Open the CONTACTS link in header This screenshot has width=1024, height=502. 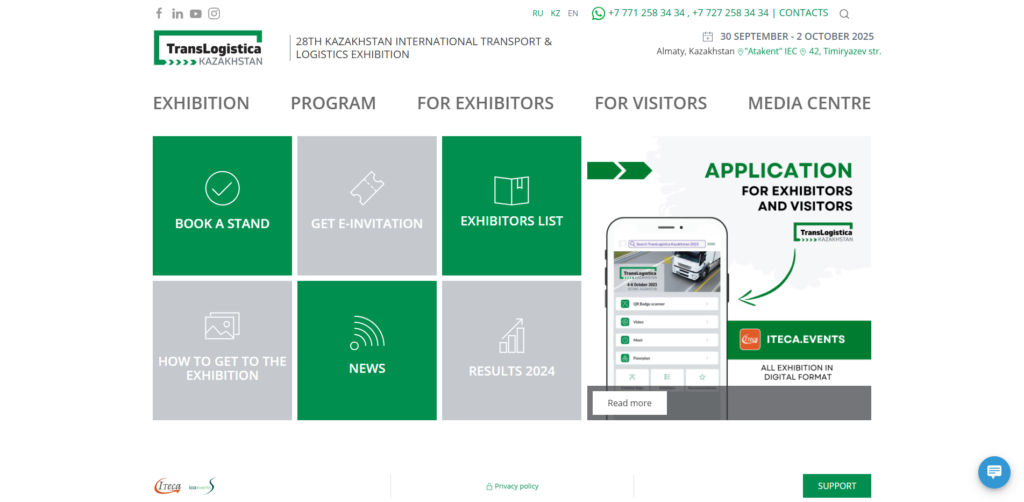point(803,13)
